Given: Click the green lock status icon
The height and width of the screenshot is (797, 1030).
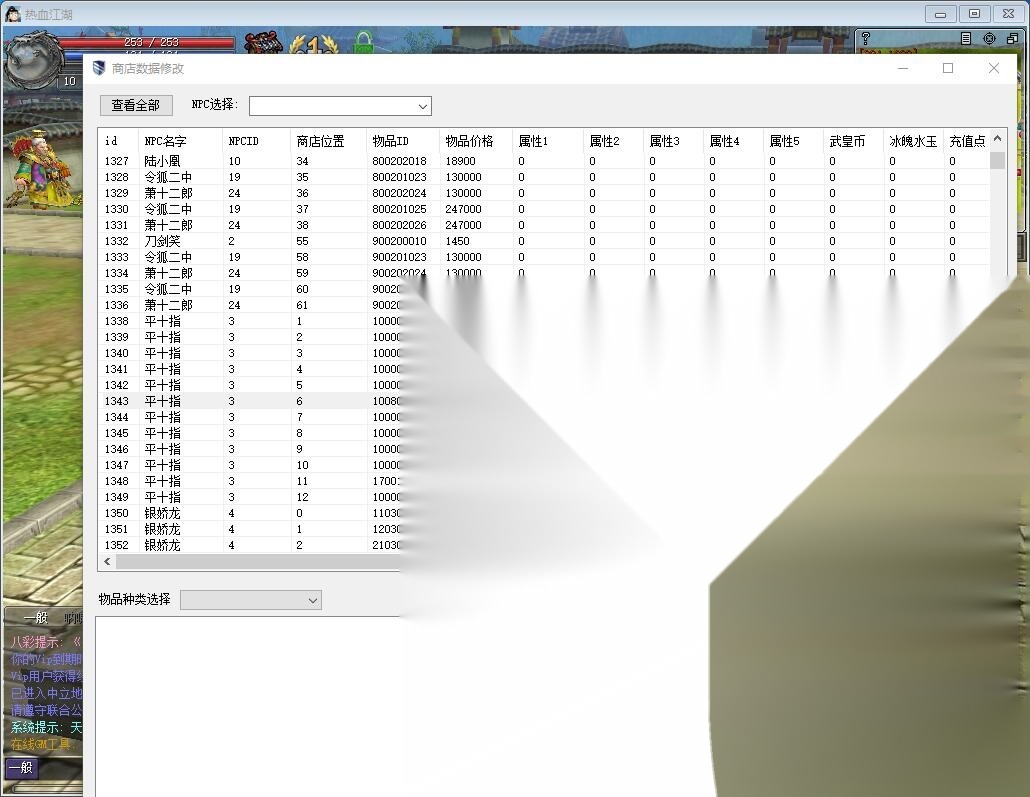Looking at the screenshot, I should pos(363,43).
